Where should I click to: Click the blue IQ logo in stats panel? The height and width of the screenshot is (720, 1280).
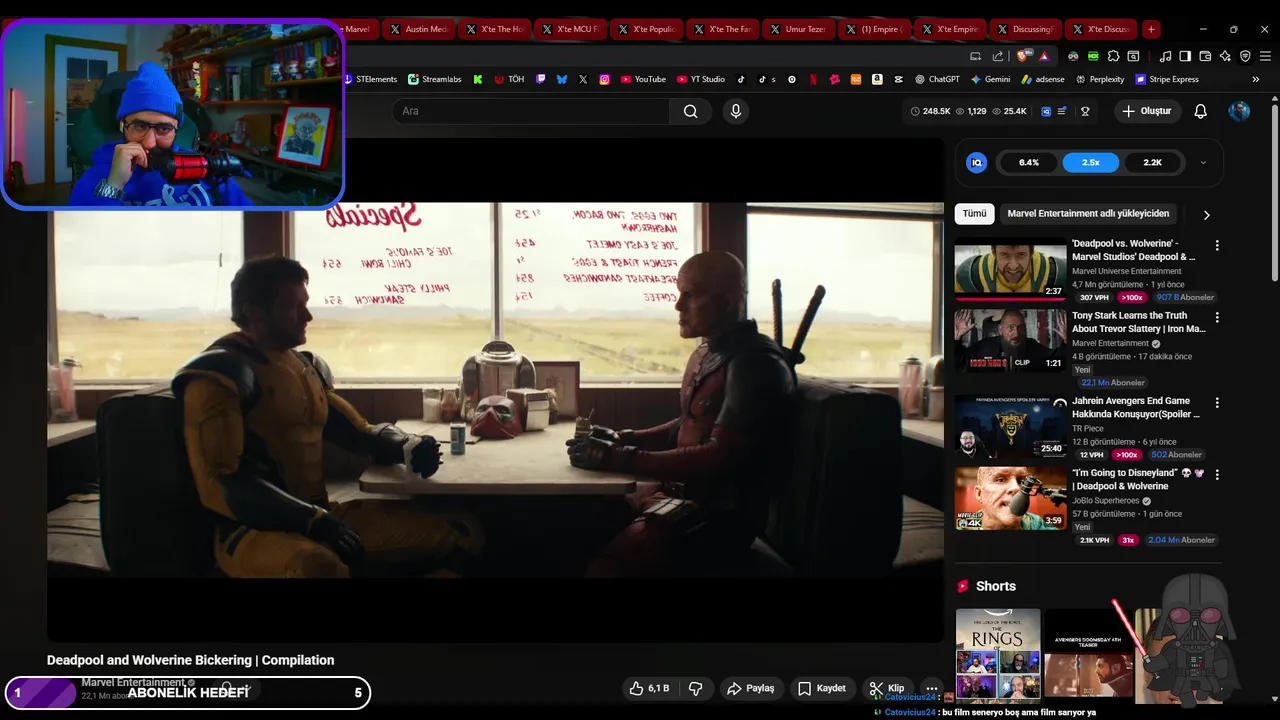point(977,162)
